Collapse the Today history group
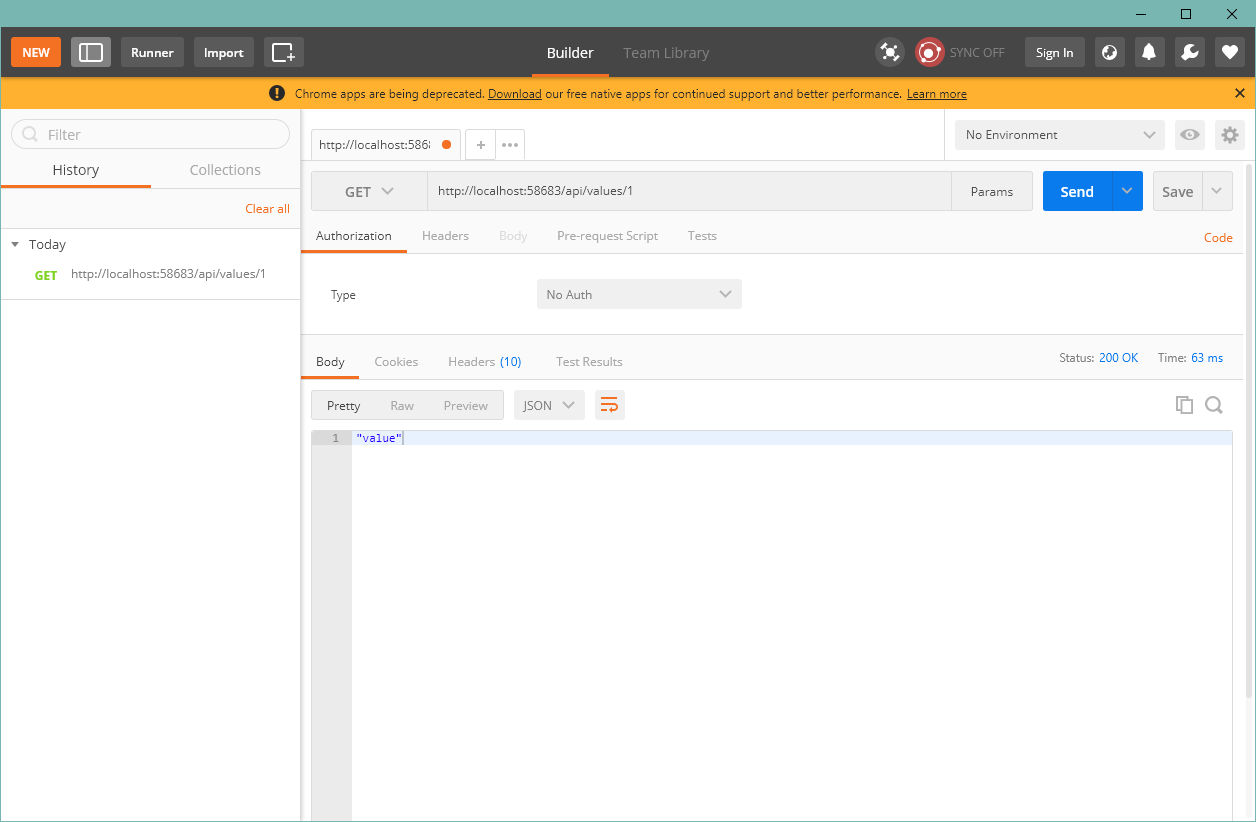Image resolution: width=1256 pixels, height=822 pixels. point(15,244)
